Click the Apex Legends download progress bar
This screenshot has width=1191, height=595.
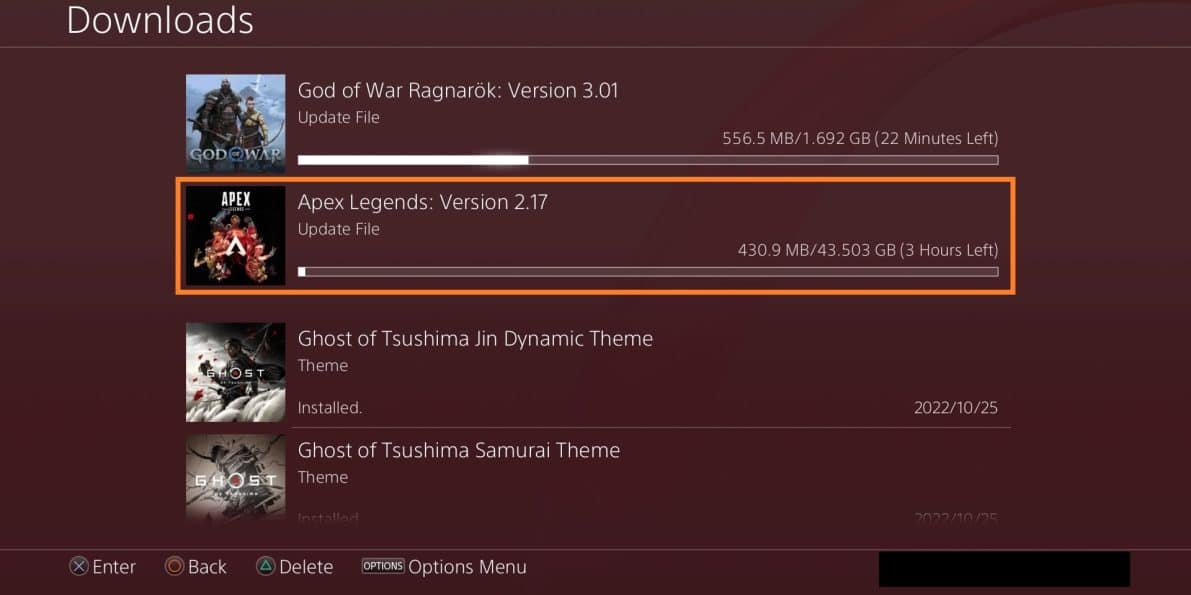(648, 272)
